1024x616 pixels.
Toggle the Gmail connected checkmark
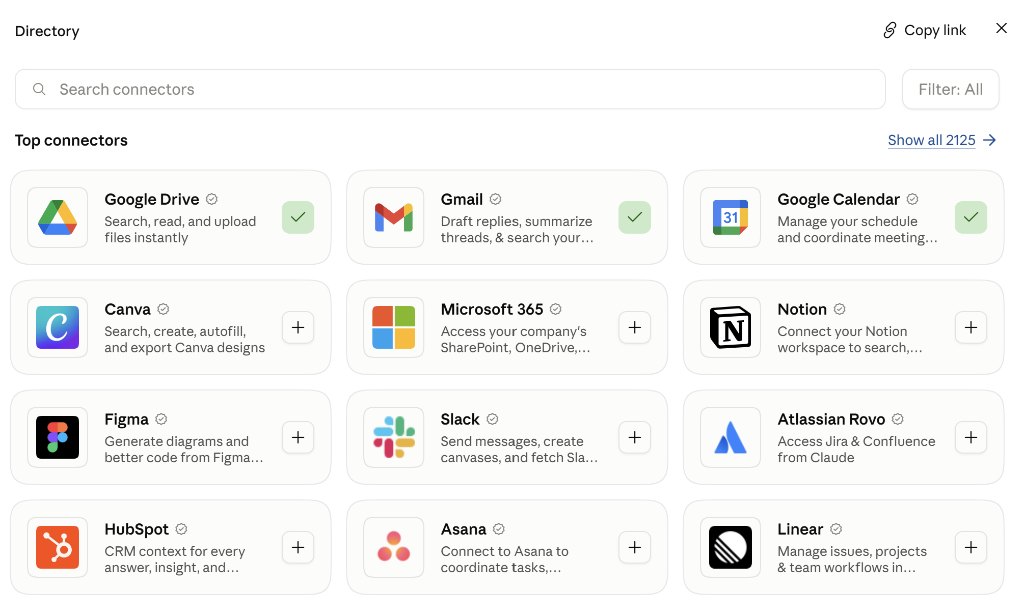[635, 218]
